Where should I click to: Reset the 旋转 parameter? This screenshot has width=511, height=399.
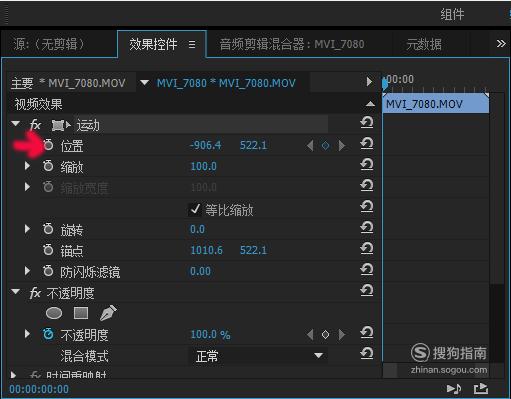(x=367, y=227)
